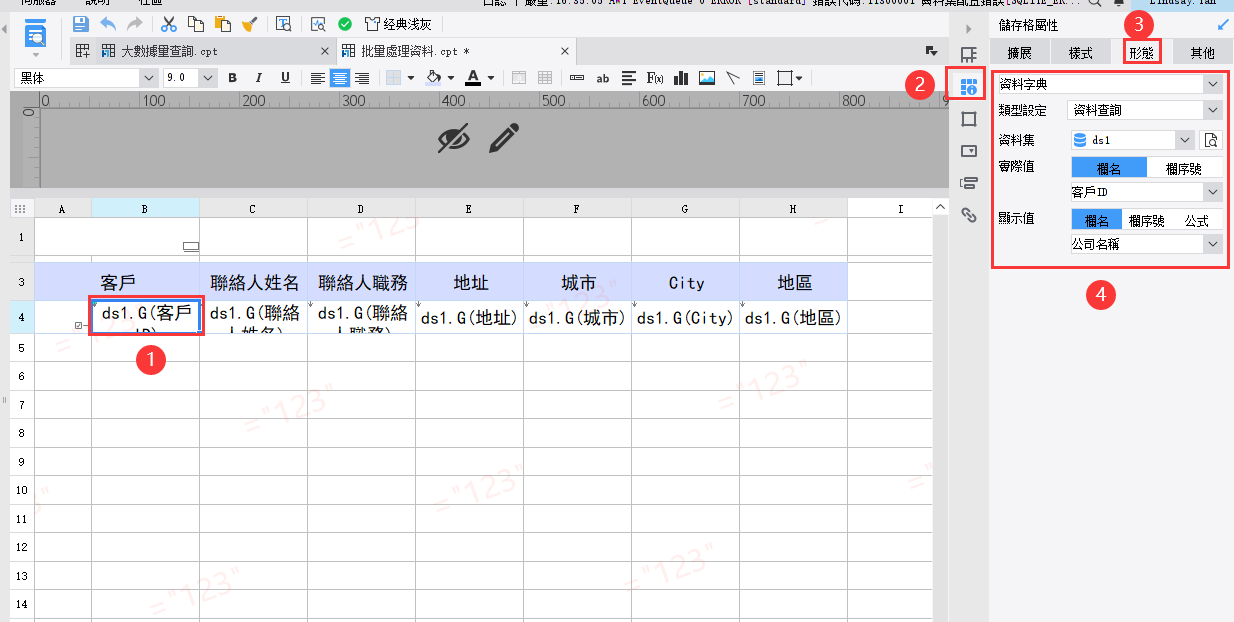Screen dimensions: 1234x622
Task: Switch to the 樣式 tab
Action: click(x=1081, y=53)
